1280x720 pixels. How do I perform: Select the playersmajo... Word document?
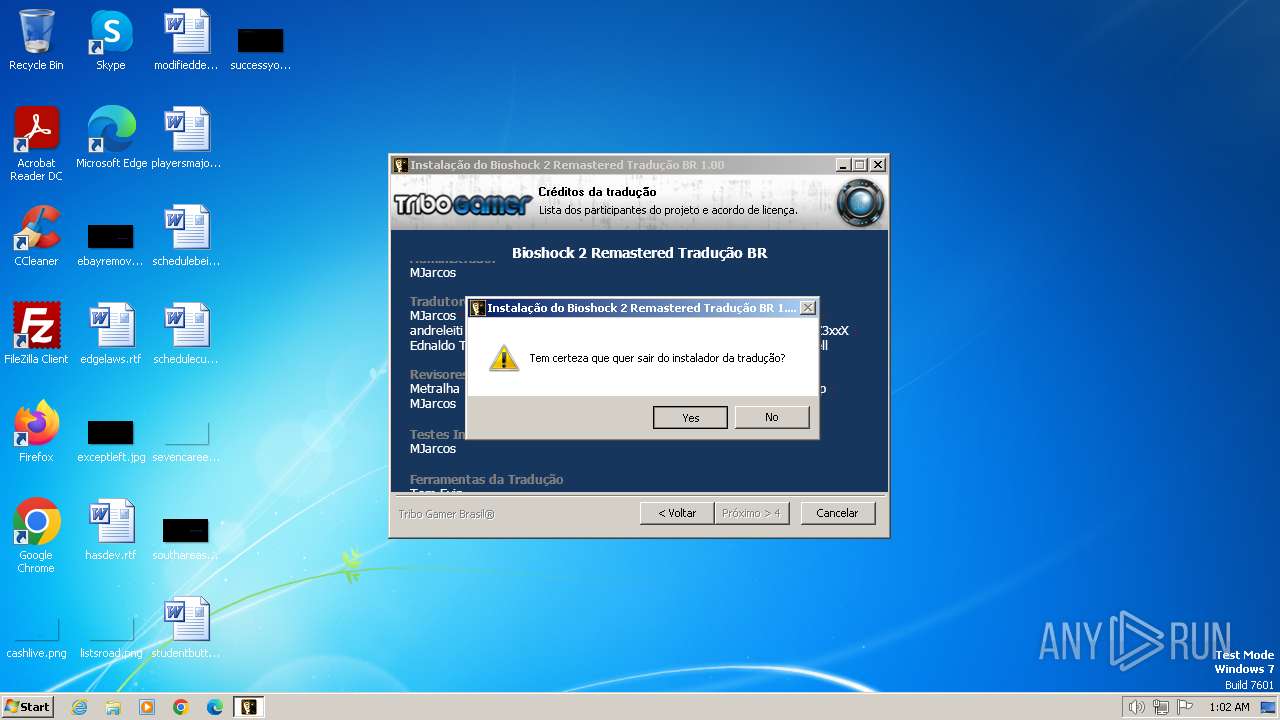tap(186, 138)
